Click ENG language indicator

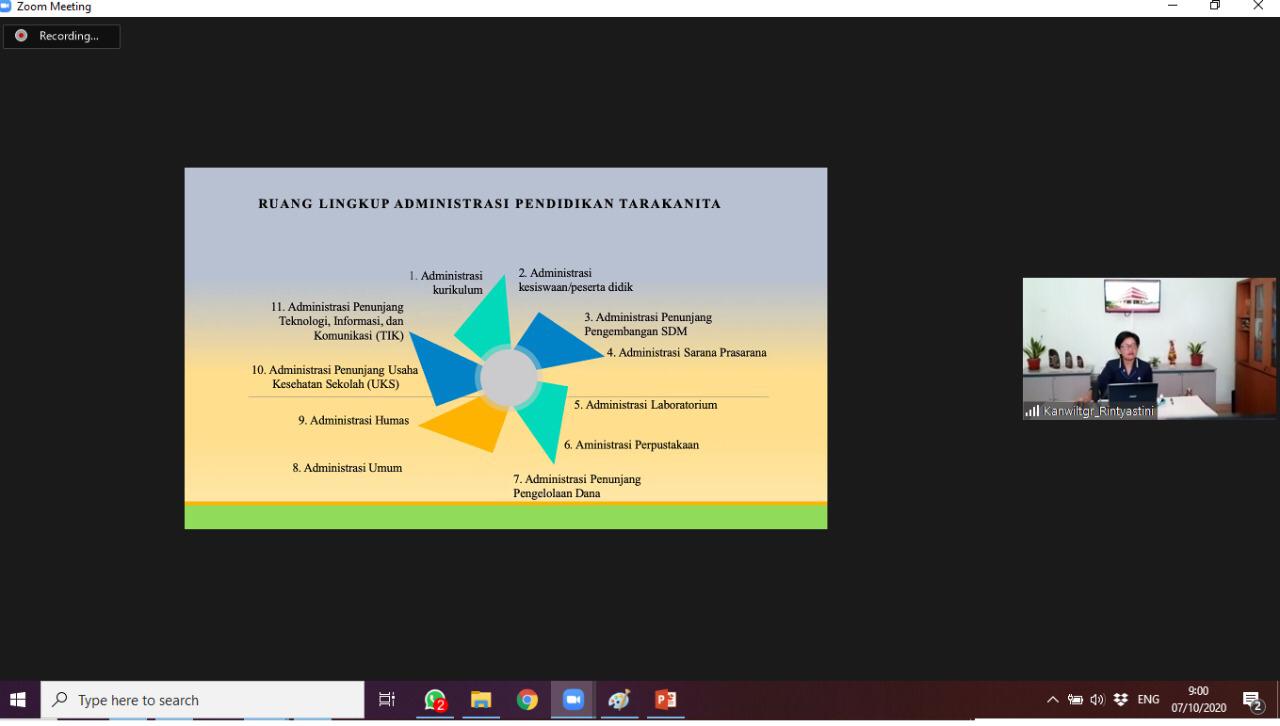pos(1148,700)
